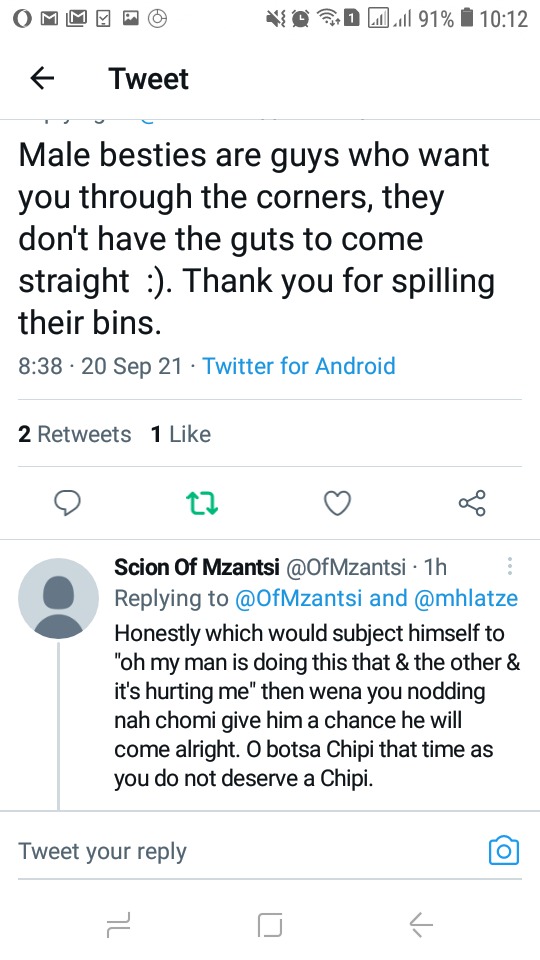Open the @mhlatze mention link
This screenshot has height=960, width=540.
coord(466,598)
